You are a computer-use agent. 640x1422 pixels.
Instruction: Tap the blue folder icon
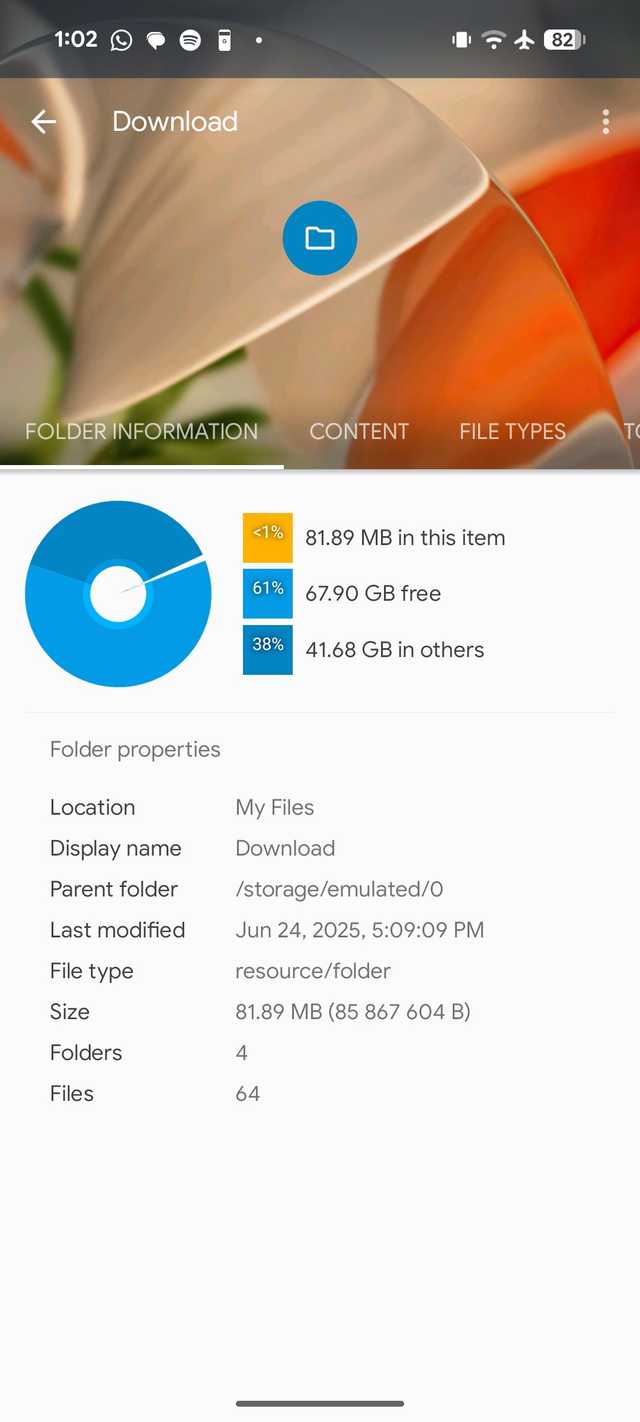(x=320, y=238)
